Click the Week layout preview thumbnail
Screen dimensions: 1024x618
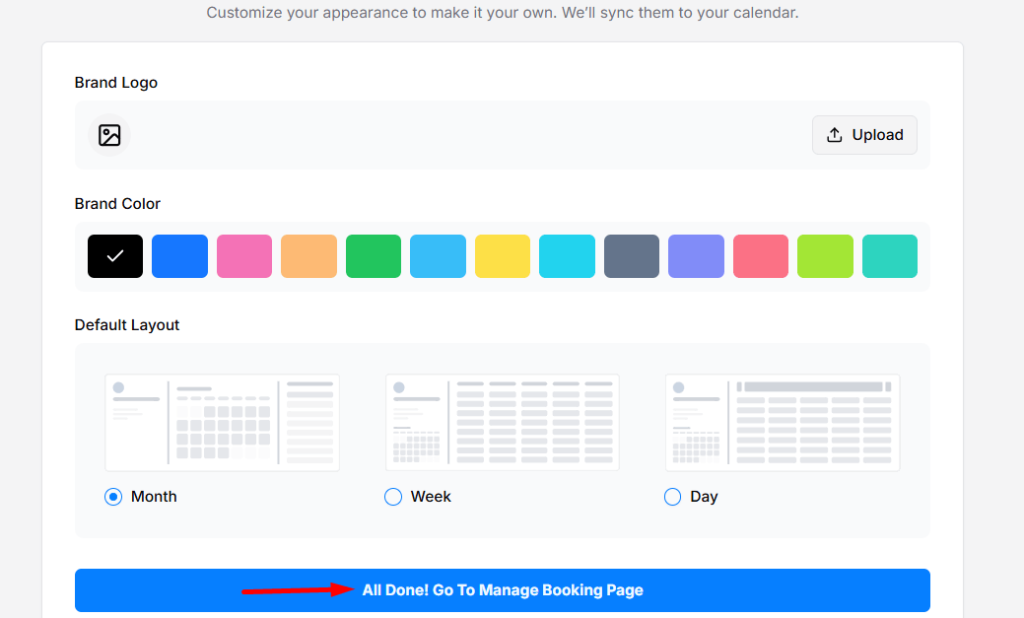502,422
